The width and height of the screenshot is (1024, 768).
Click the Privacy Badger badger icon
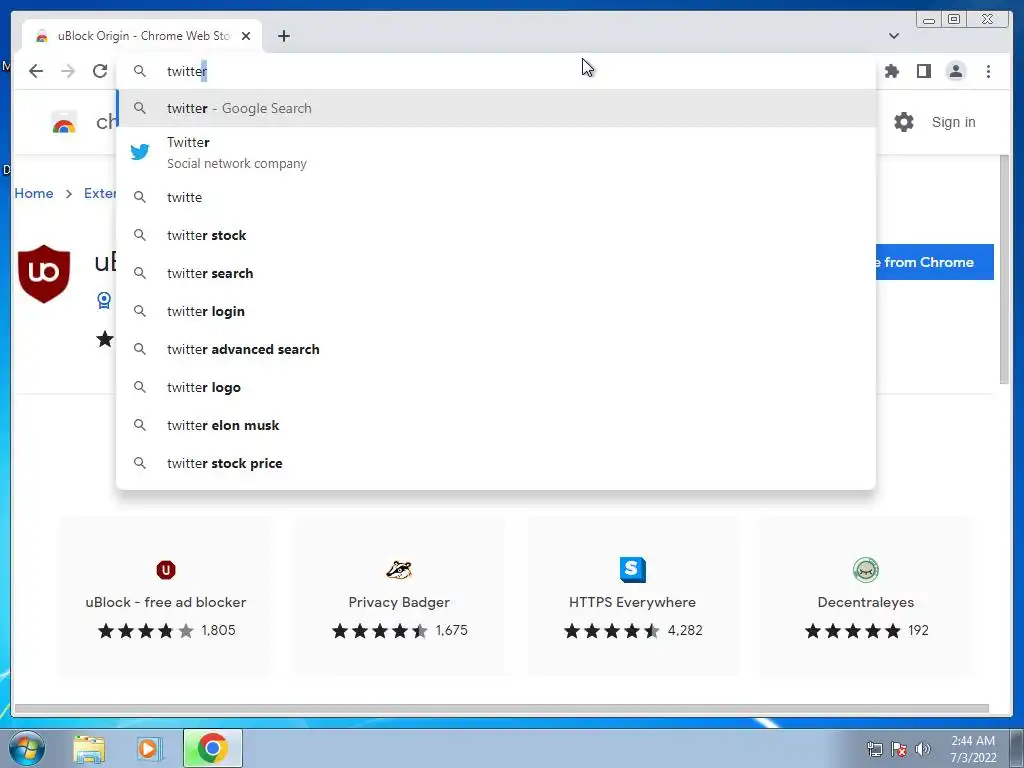pyautogui.click(x=399, y=569)
